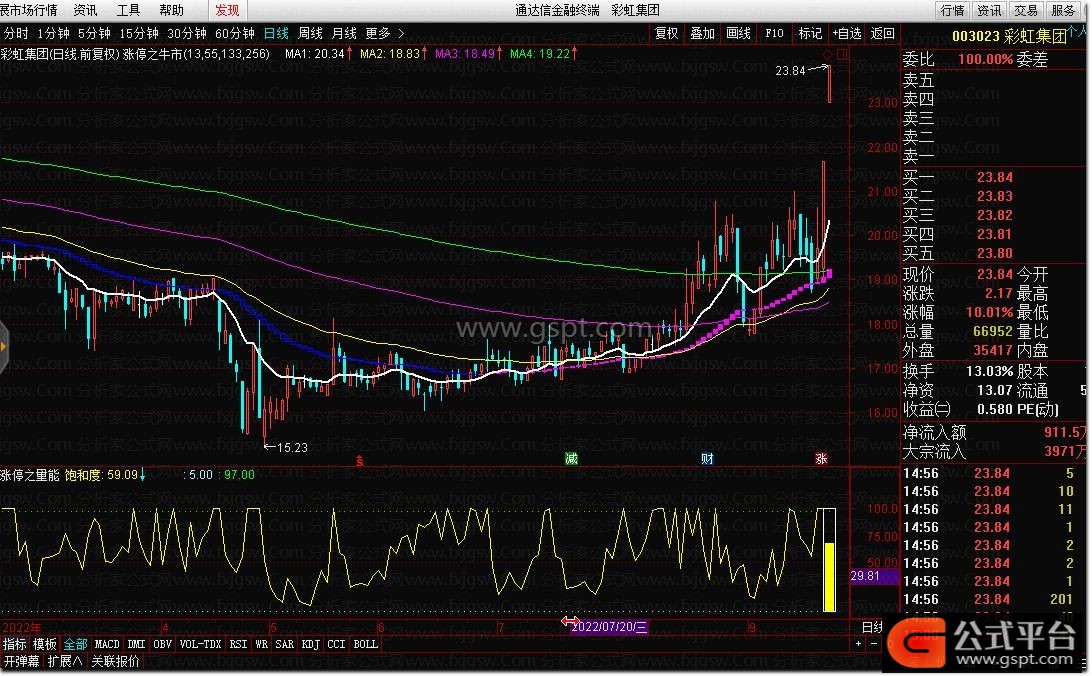Viewport: 1092px width, 676px height.
Task: Click the 交易 button at top right
Action: (1026, 10)
